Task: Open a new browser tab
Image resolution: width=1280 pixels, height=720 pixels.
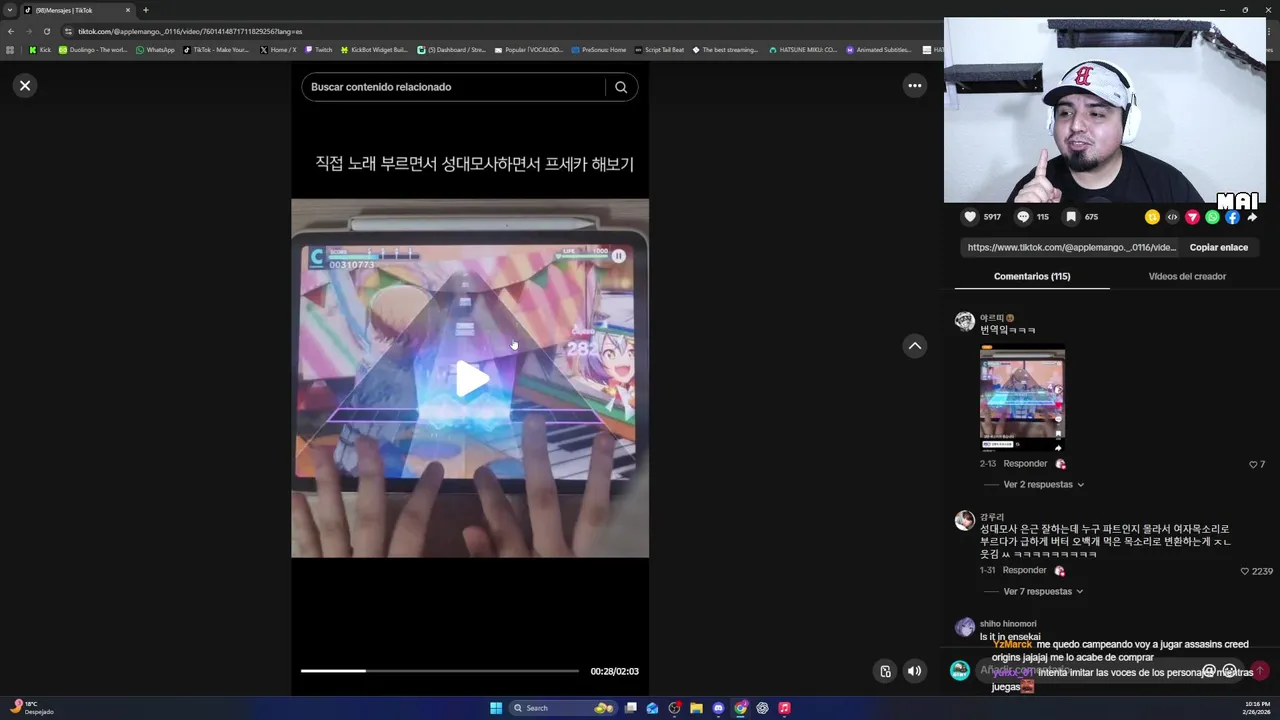Action: tap(145, 10)
